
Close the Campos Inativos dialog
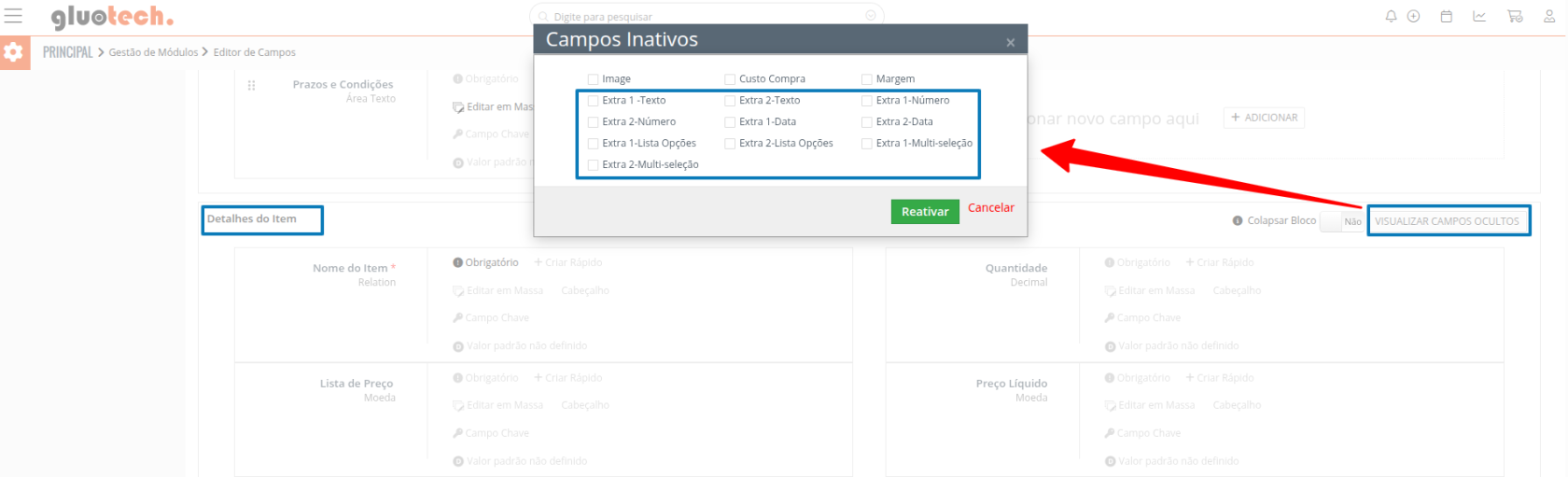pyautogui.click(x=1010, y=42)
